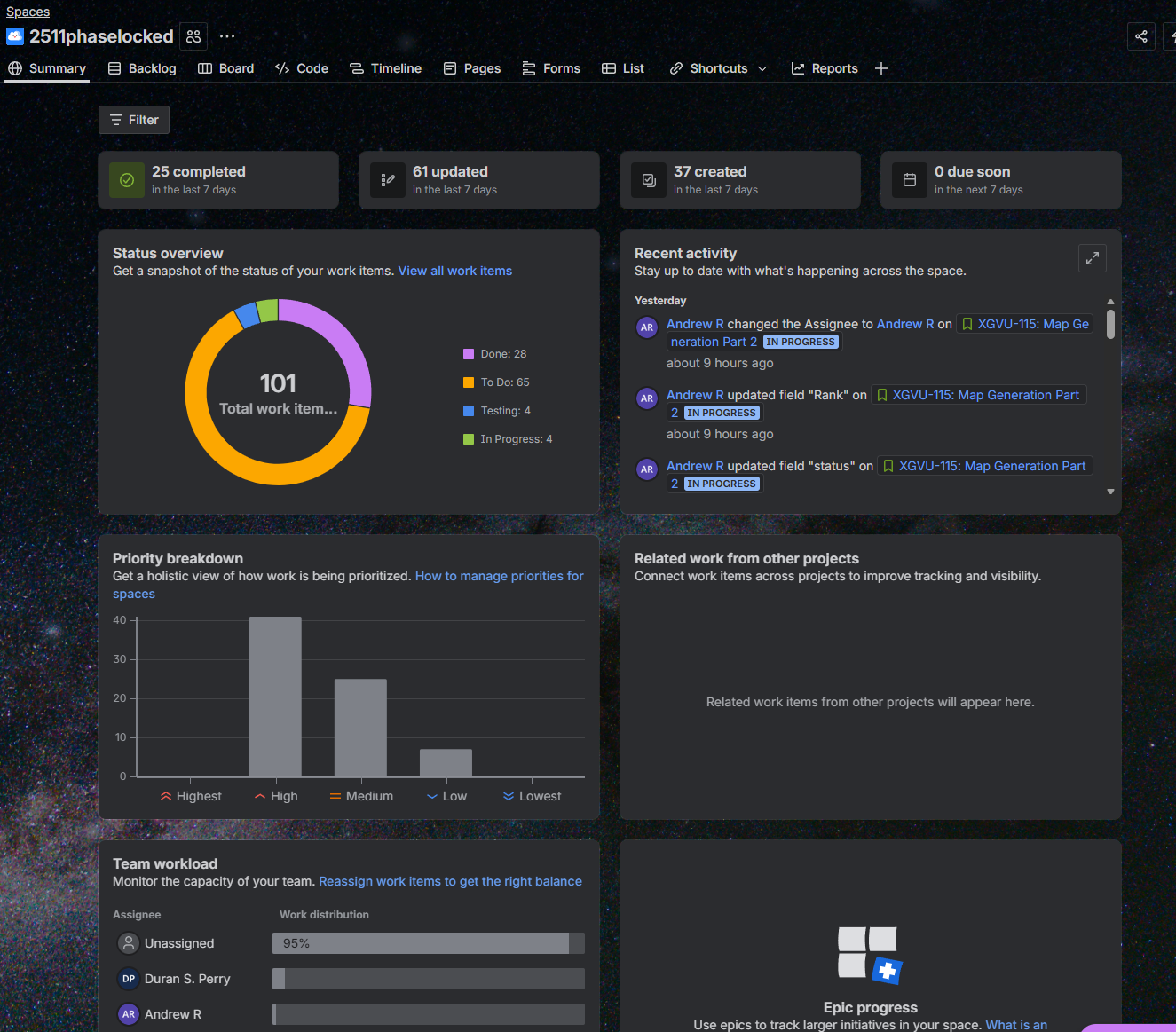Click the Unassigned 95% work distribution bar

pos(429,943)
